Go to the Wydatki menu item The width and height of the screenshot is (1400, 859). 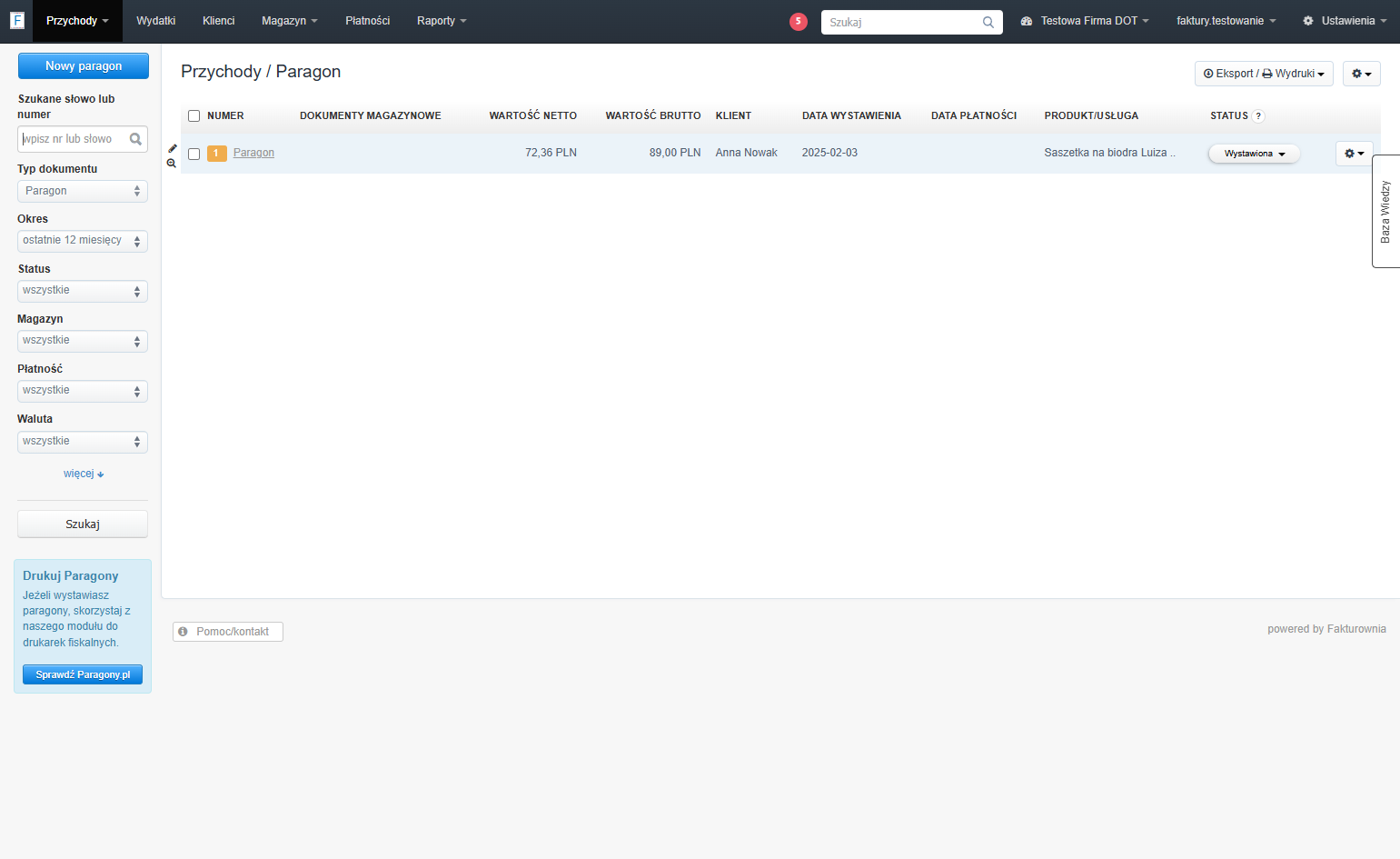point(156,21)
